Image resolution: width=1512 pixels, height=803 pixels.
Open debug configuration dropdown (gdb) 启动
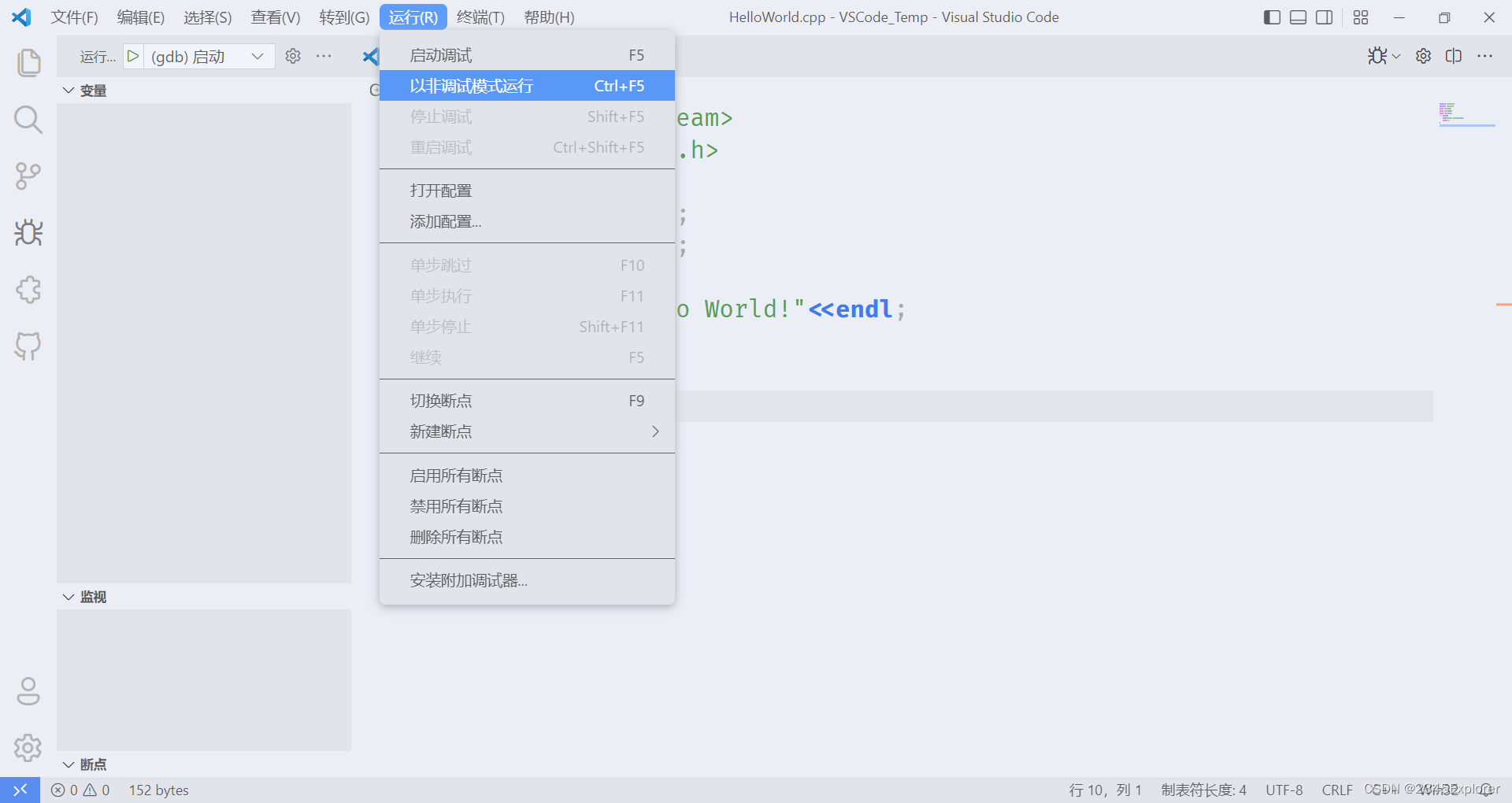208,56
